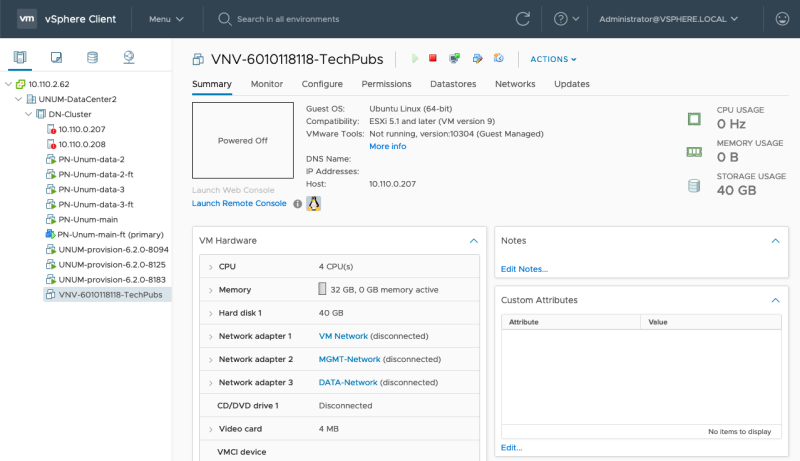This screenshot has height=461, width=800.
Task: Switch to the Configure tab
Action: click(x=322, y=84)
